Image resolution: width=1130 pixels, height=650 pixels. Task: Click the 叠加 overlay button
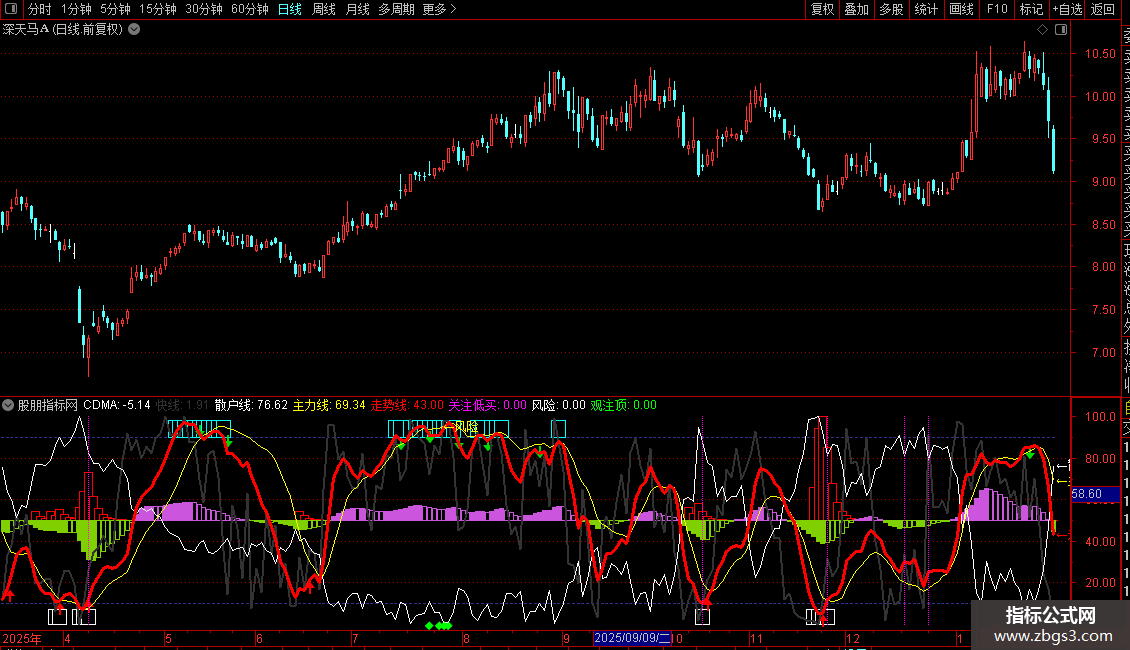pyautogui.click(x=857, y=9)
